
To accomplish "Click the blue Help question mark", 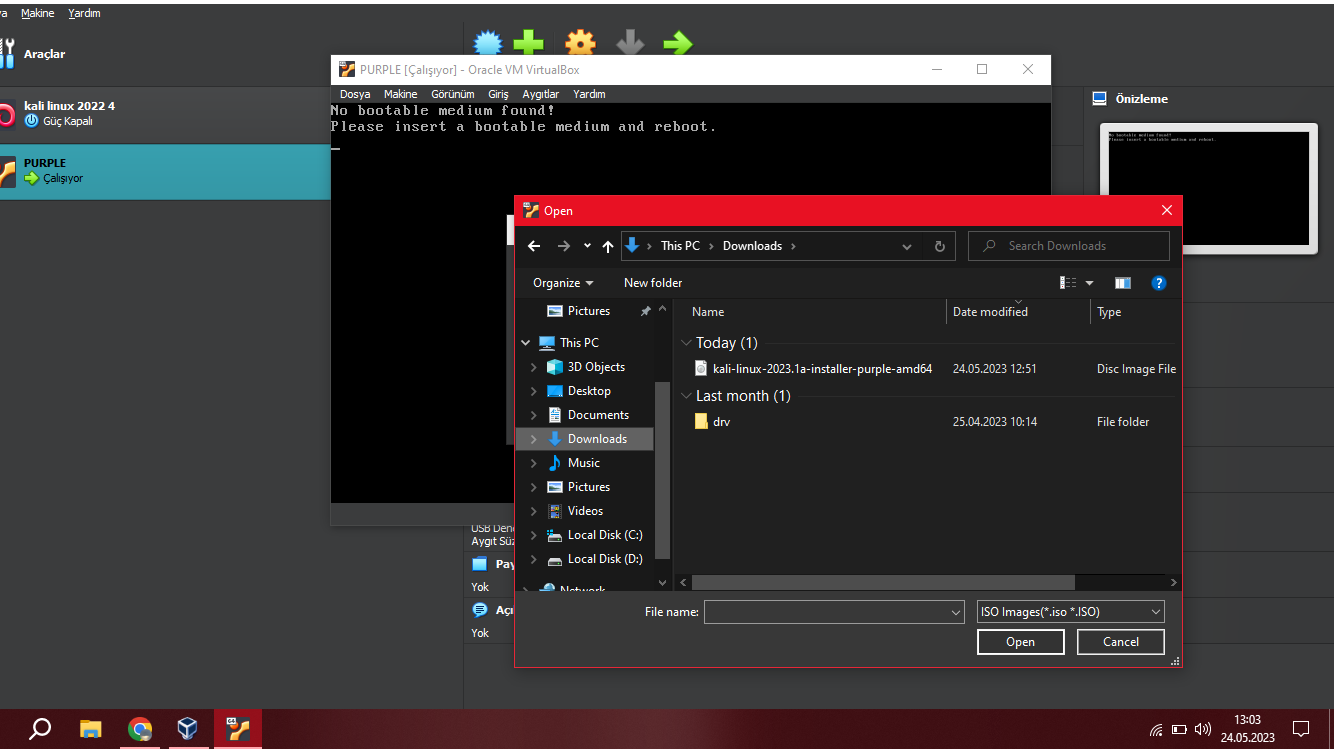I will [x=1159, y=283].
